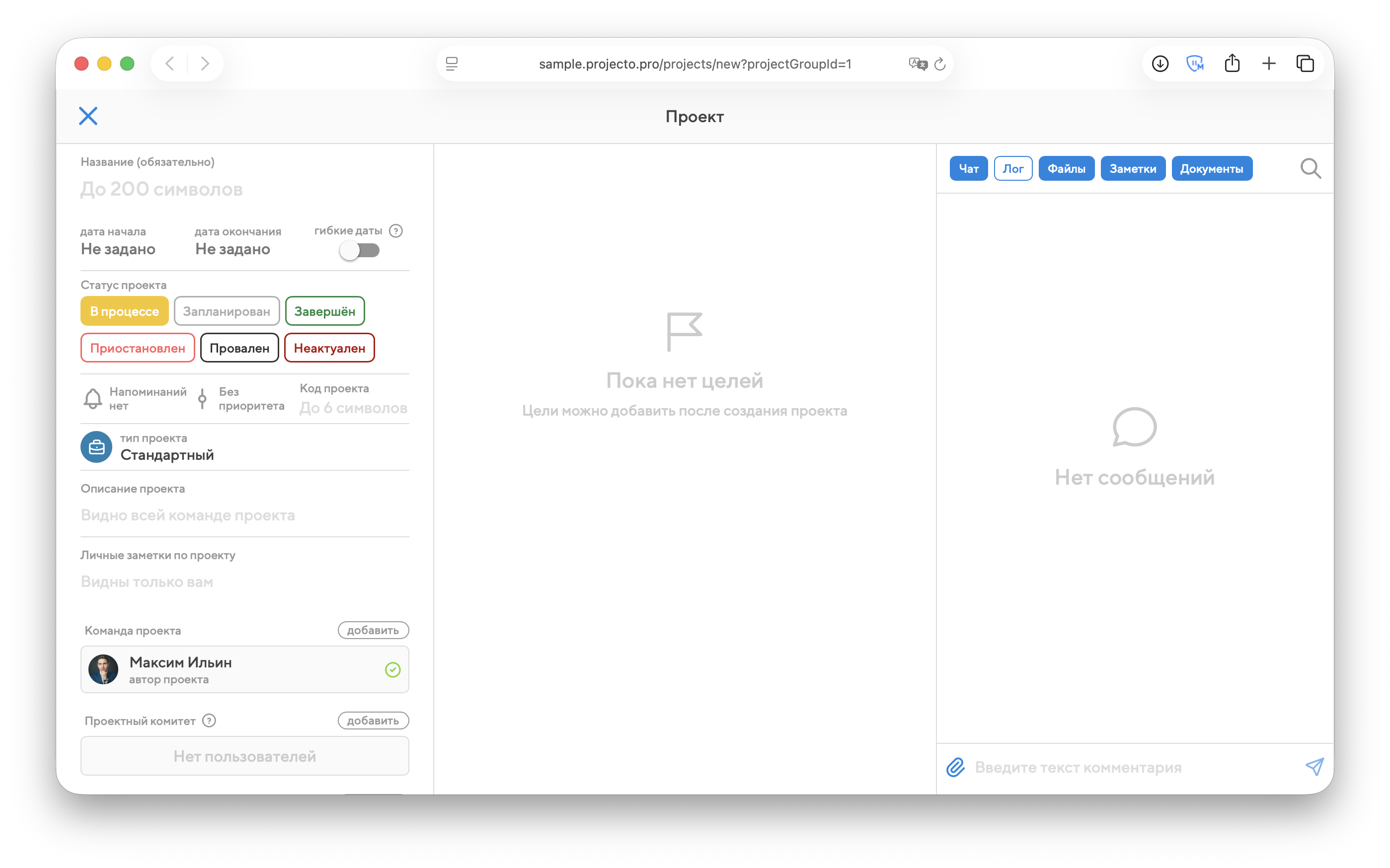Switch to the Файлы tab
Viewport: 1390px width, 868px height.
[1066, 169]
